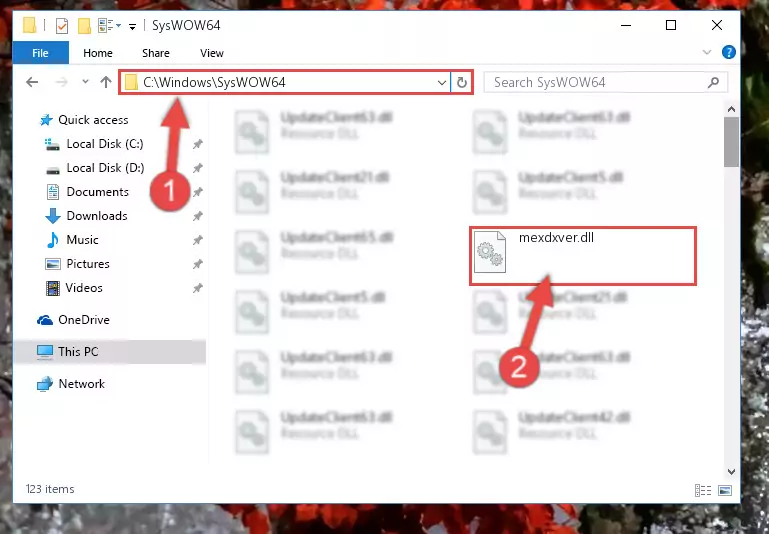Select the mexdxver.dll file name
769x534 pixels.
556,238
